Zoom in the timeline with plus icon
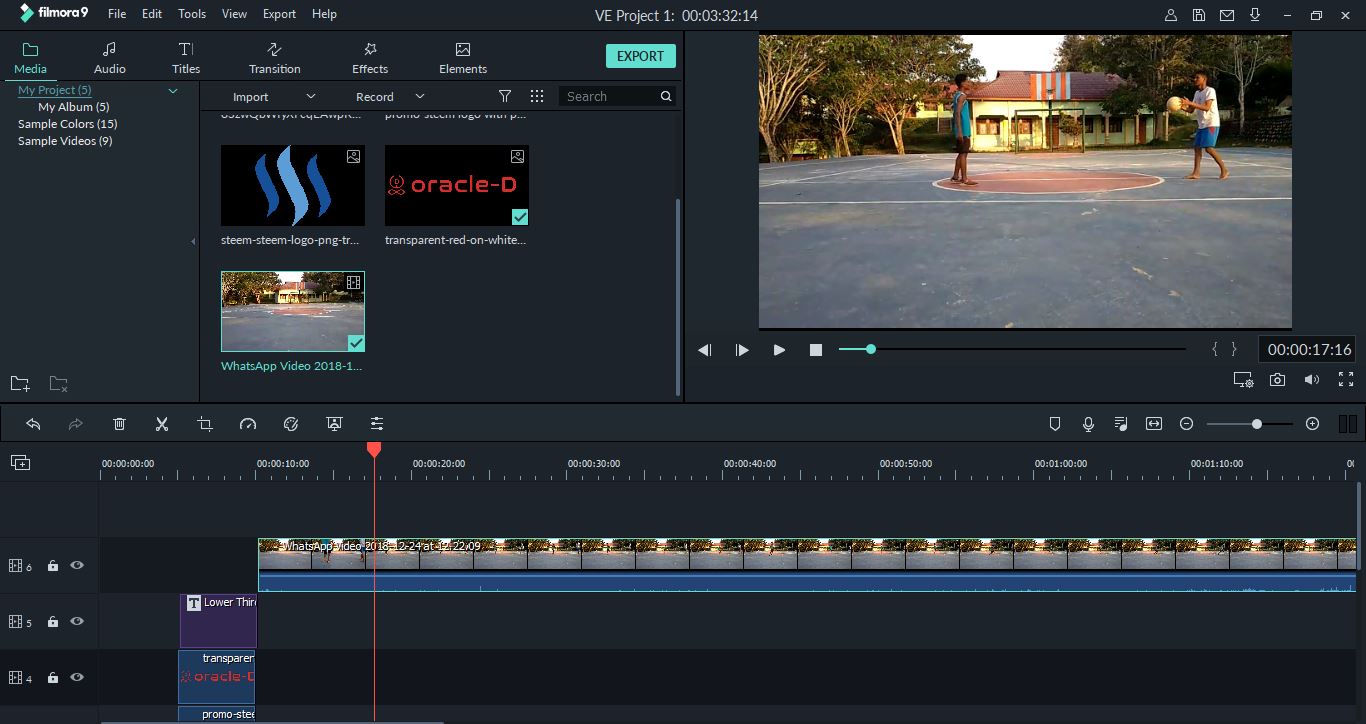1366x724 pixels. (1313, 424)
